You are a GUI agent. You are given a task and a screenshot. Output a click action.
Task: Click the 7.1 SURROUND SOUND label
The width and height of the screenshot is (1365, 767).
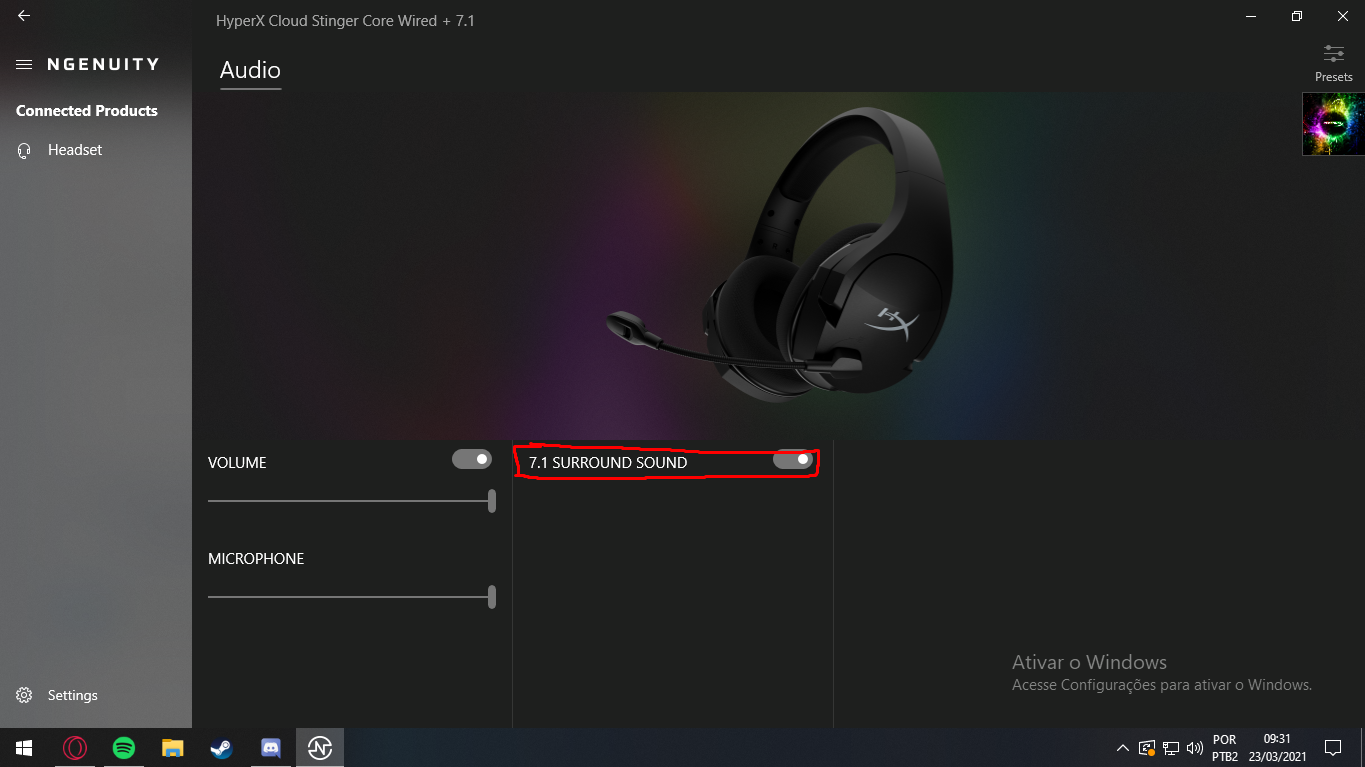pos(608,463)
